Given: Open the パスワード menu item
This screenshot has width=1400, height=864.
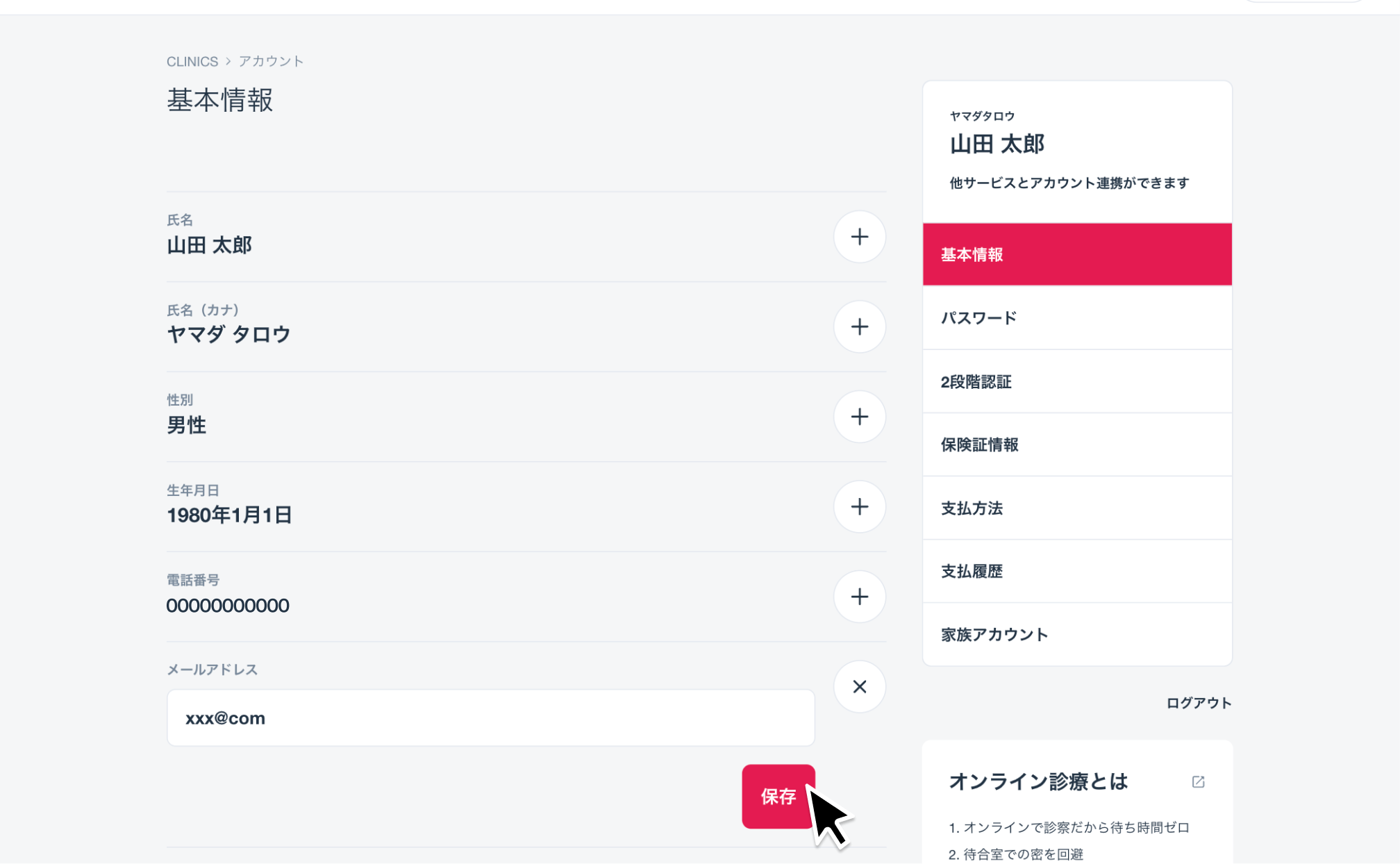Looking at the screenshot, I should (x=1076, y=318).
